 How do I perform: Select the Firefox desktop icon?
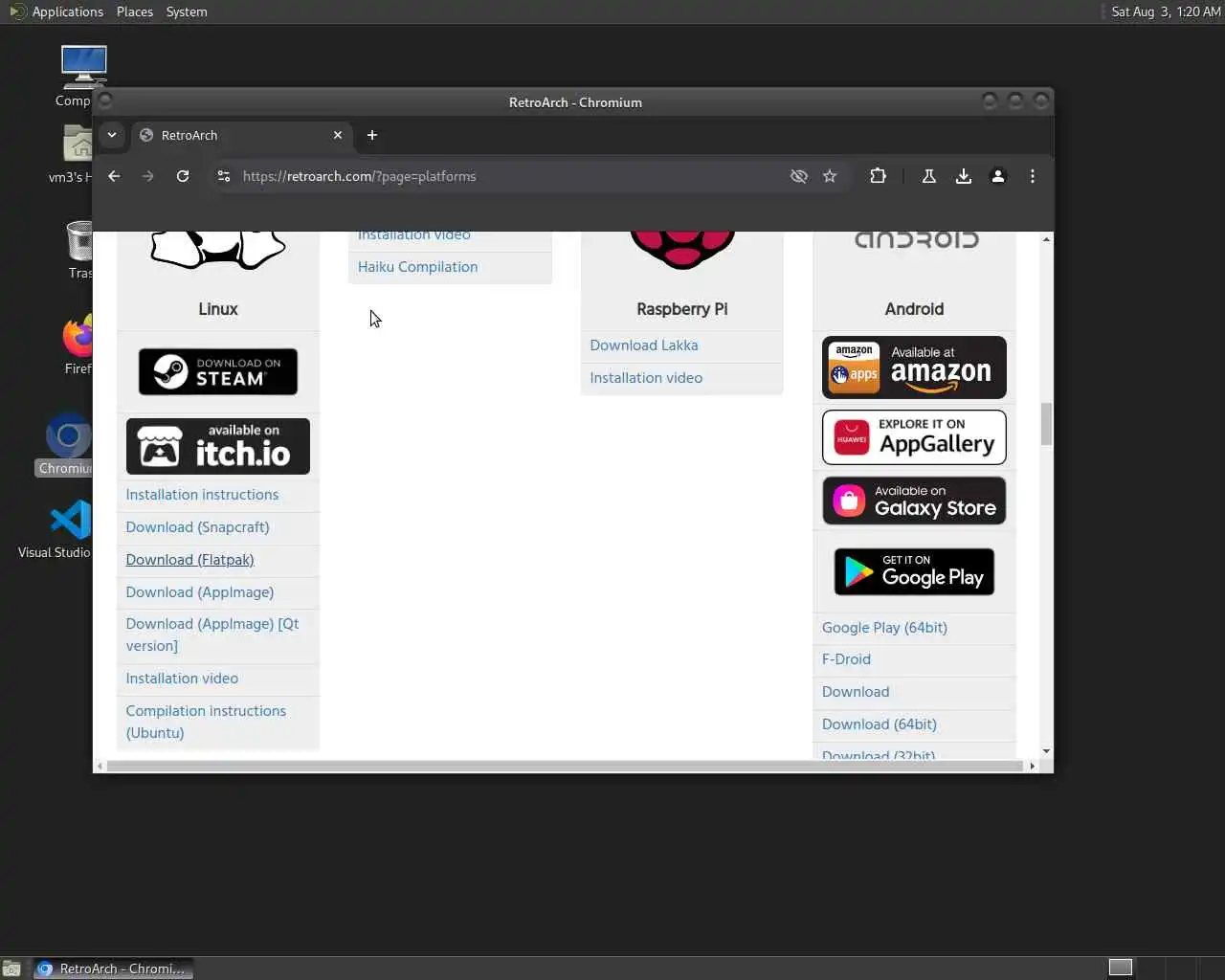point(78,345)
